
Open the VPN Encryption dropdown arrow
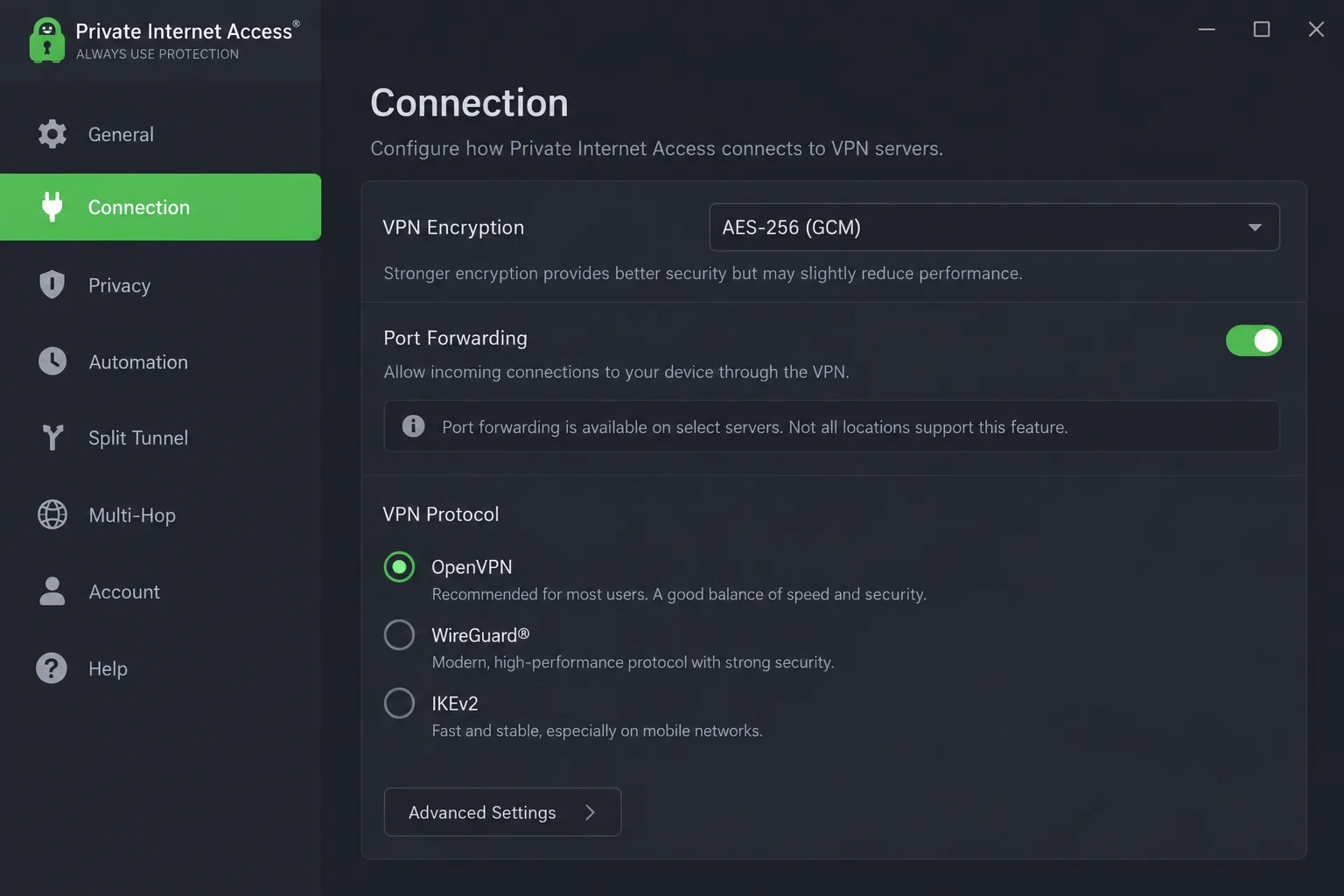coord(1255,227)
